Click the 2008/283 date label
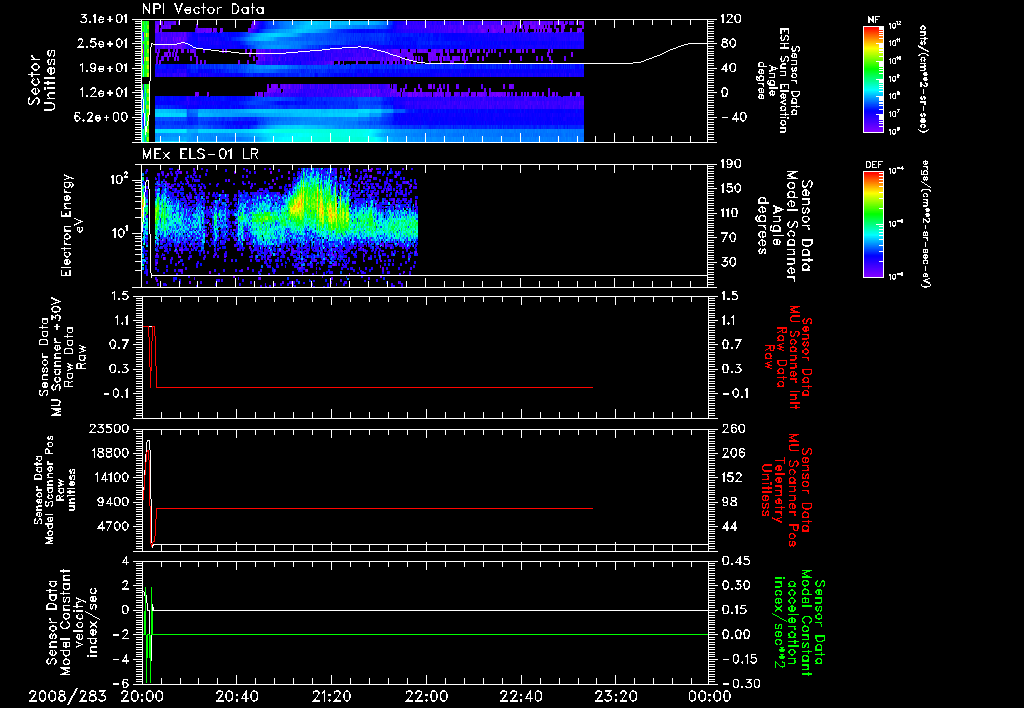The image size is (1024, 708). pyautogui.click(x=67, y=696)
